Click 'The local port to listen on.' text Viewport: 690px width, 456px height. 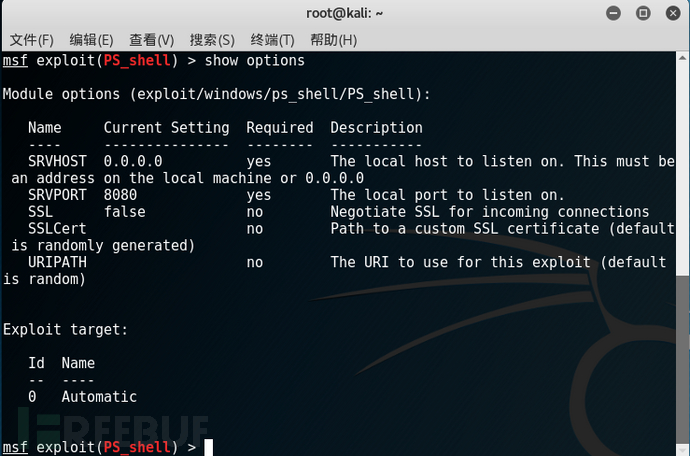pos(447,195)
